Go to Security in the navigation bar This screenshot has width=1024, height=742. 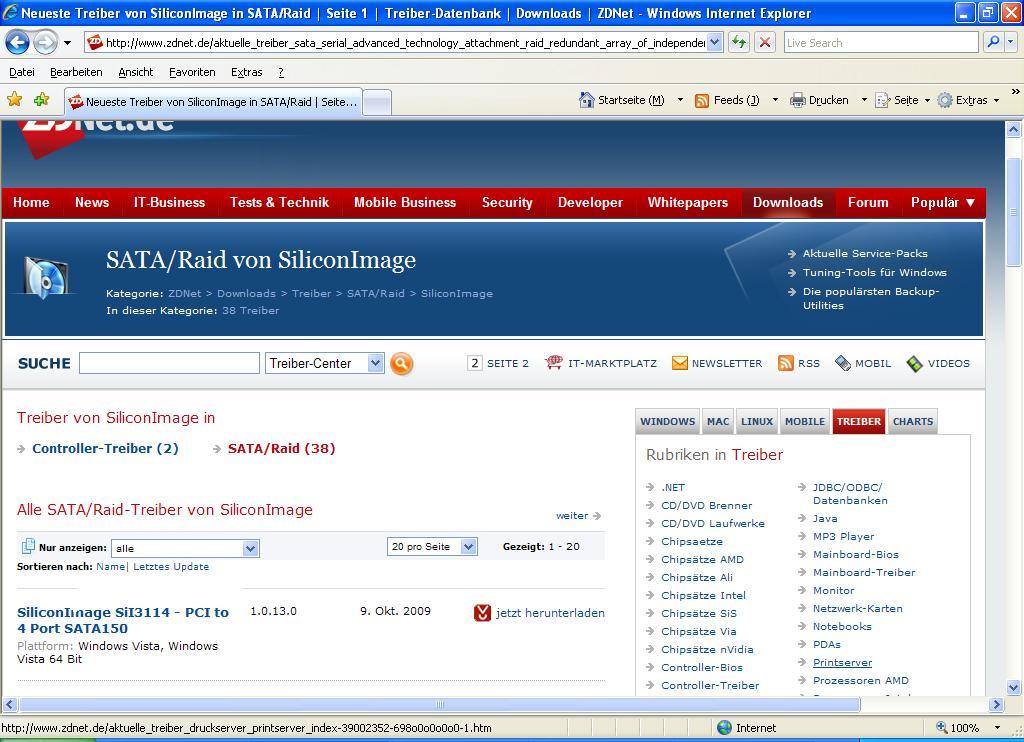click(507, 202)
